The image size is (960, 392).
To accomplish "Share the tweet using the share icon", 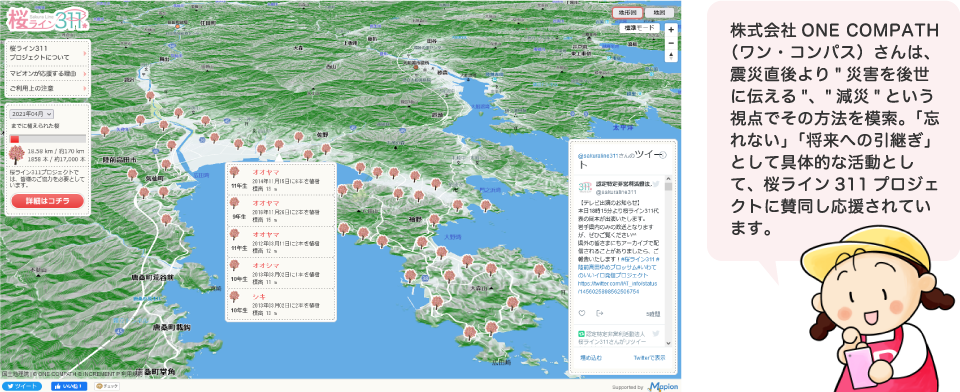I will 600,314.
